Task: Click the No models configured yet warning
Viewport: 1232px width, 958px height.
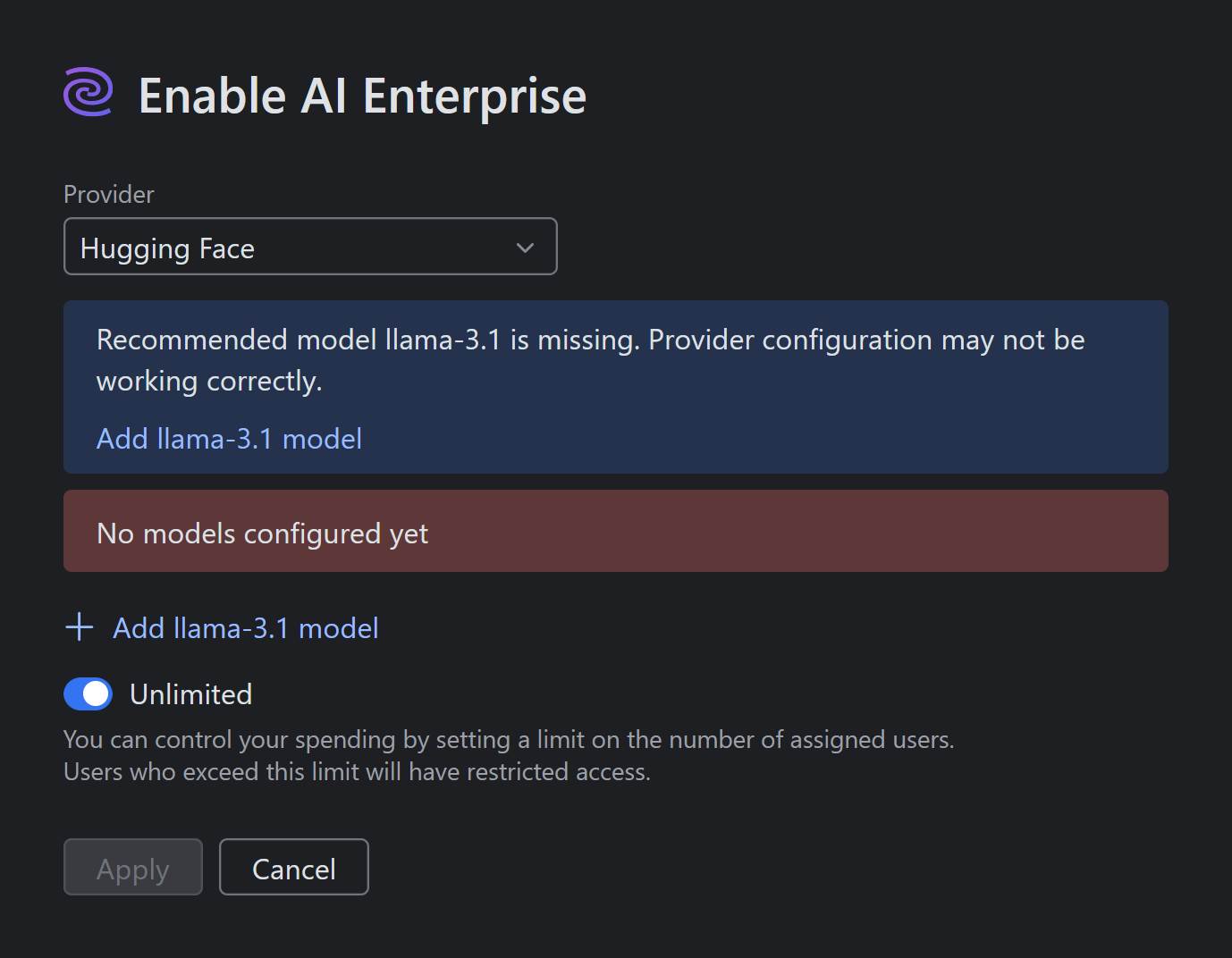Action: (x=262, y=533)
